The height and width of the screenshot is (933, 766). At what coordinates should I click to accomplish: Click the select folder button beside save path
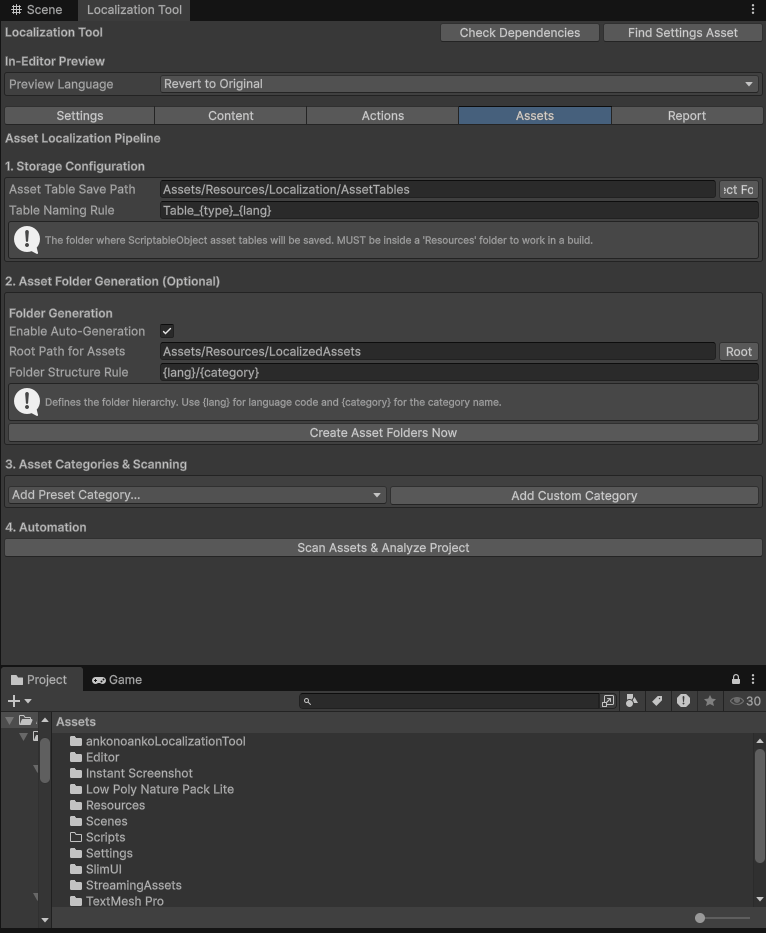pyautogui.click(x=739, y=189)
